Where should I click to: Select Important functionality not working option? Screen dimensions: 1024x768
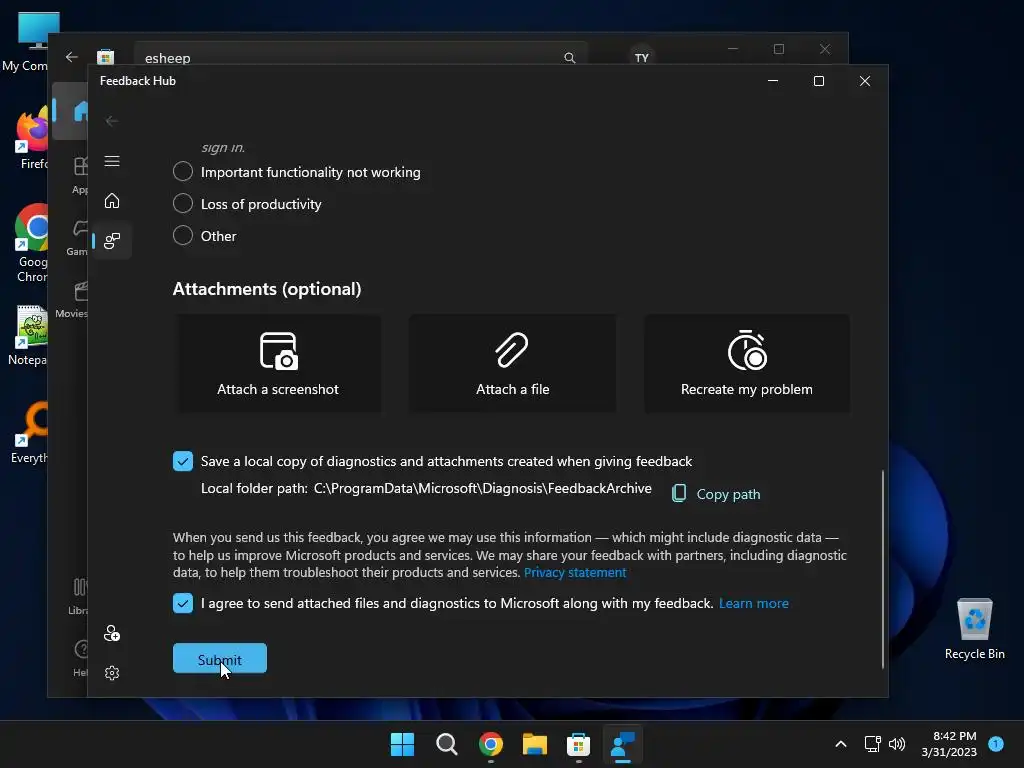pyautogui.click(x=183, y=172)
